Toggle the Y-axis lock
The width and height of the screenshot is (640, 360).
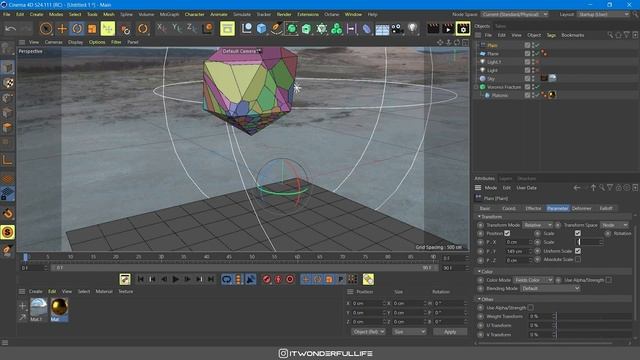coord(177,28)
